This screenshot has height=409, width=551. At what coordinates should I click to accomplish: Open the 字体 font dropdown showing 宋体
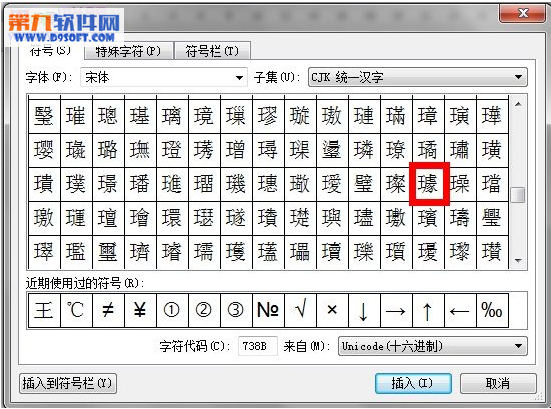(x=164, y=77)
